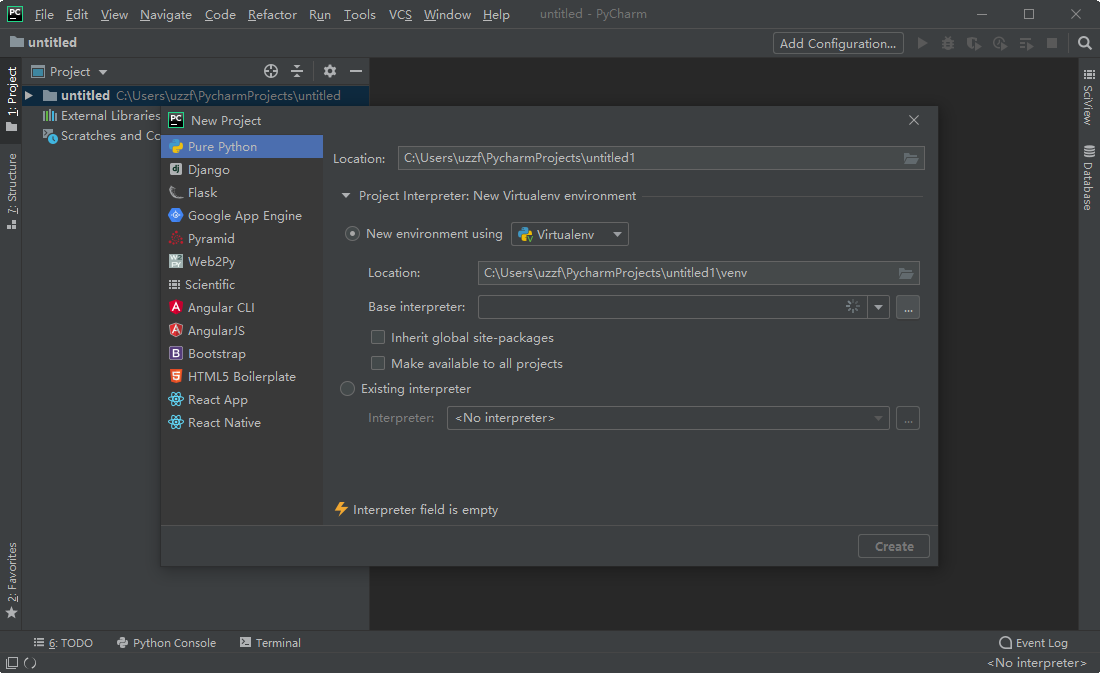
Task: Open the Database side tab
Action: point(1088,178)
